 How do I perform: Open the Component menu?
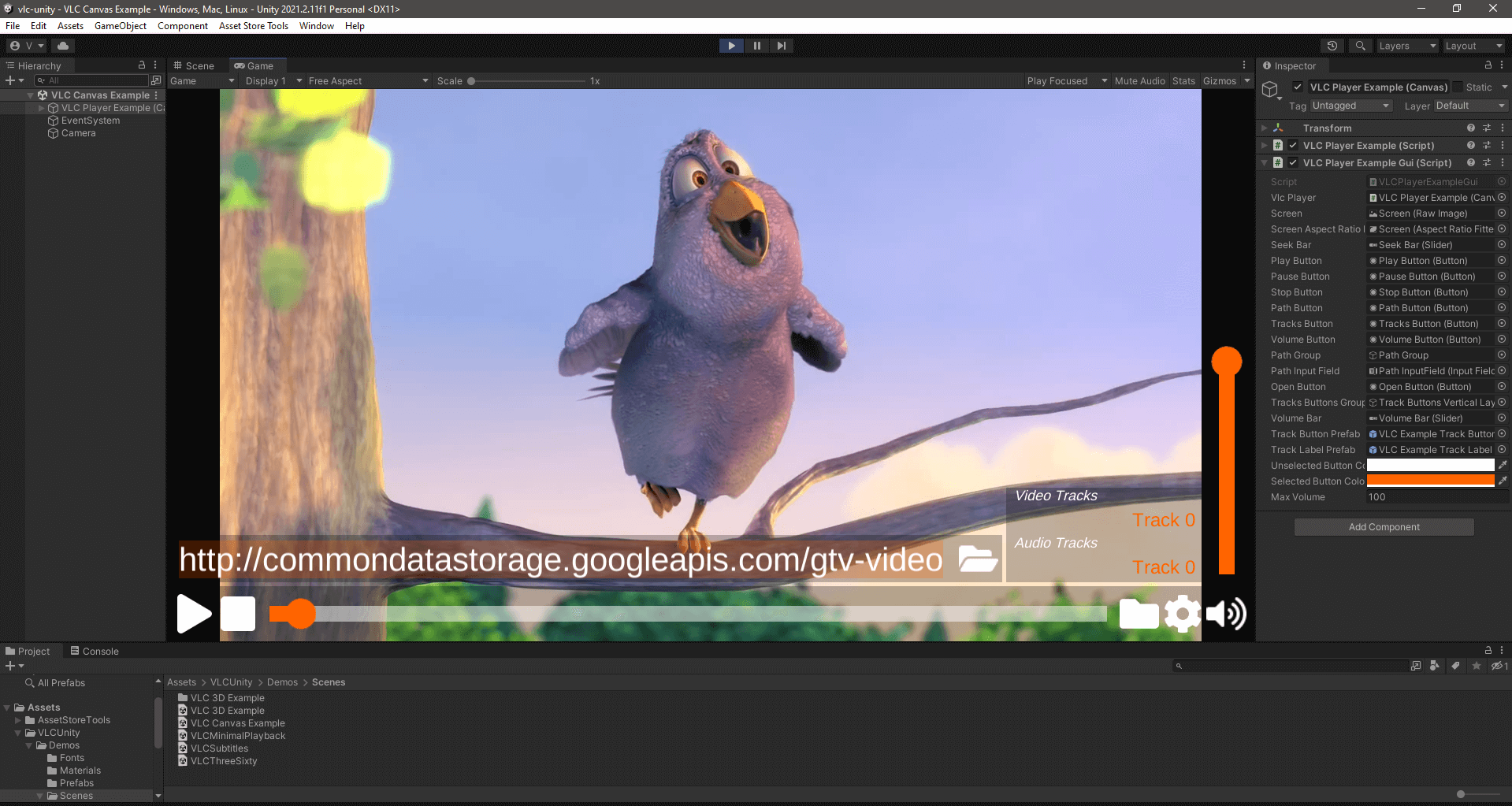(183, 26)
